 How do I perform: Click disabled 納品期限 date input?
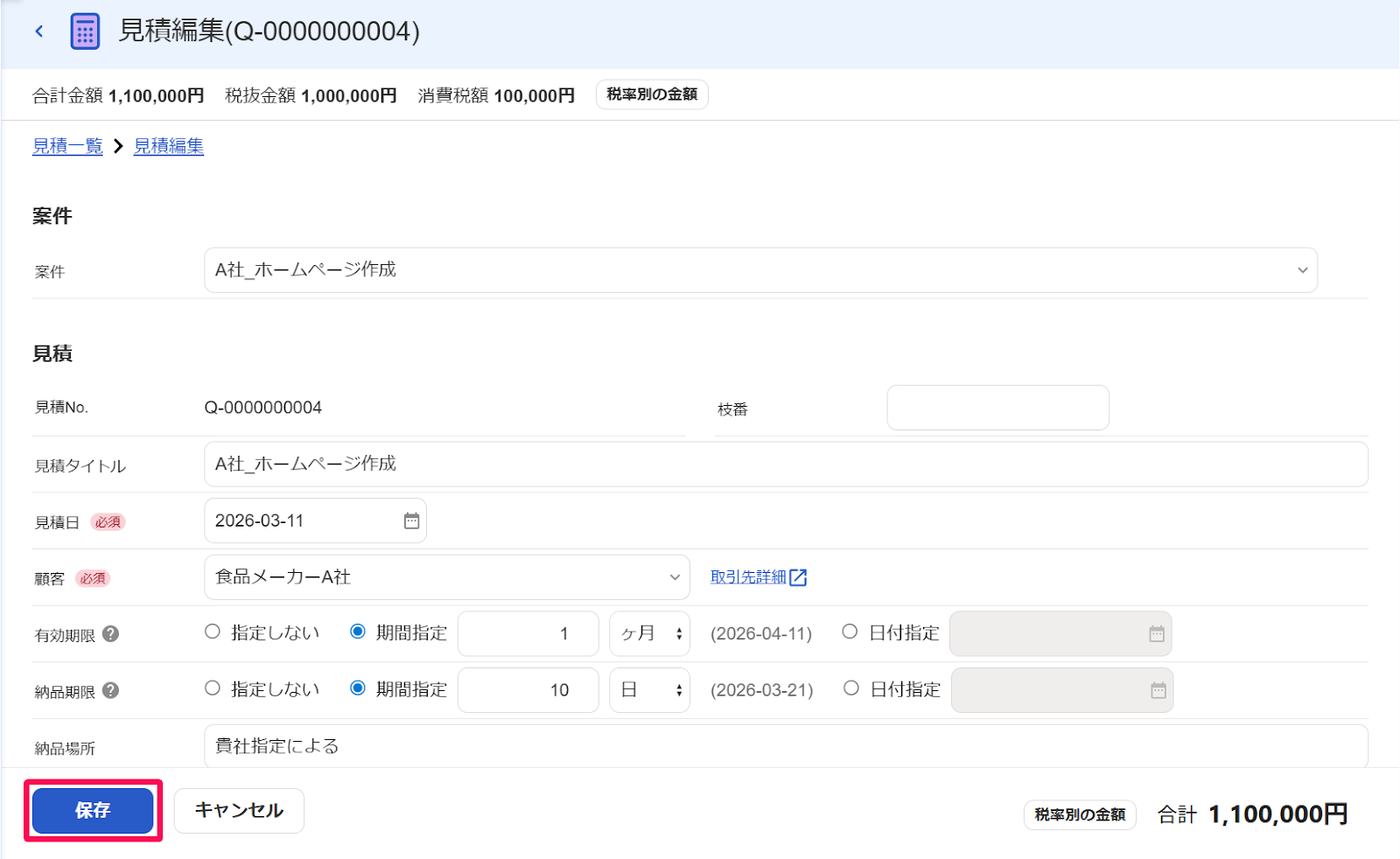1062,690
